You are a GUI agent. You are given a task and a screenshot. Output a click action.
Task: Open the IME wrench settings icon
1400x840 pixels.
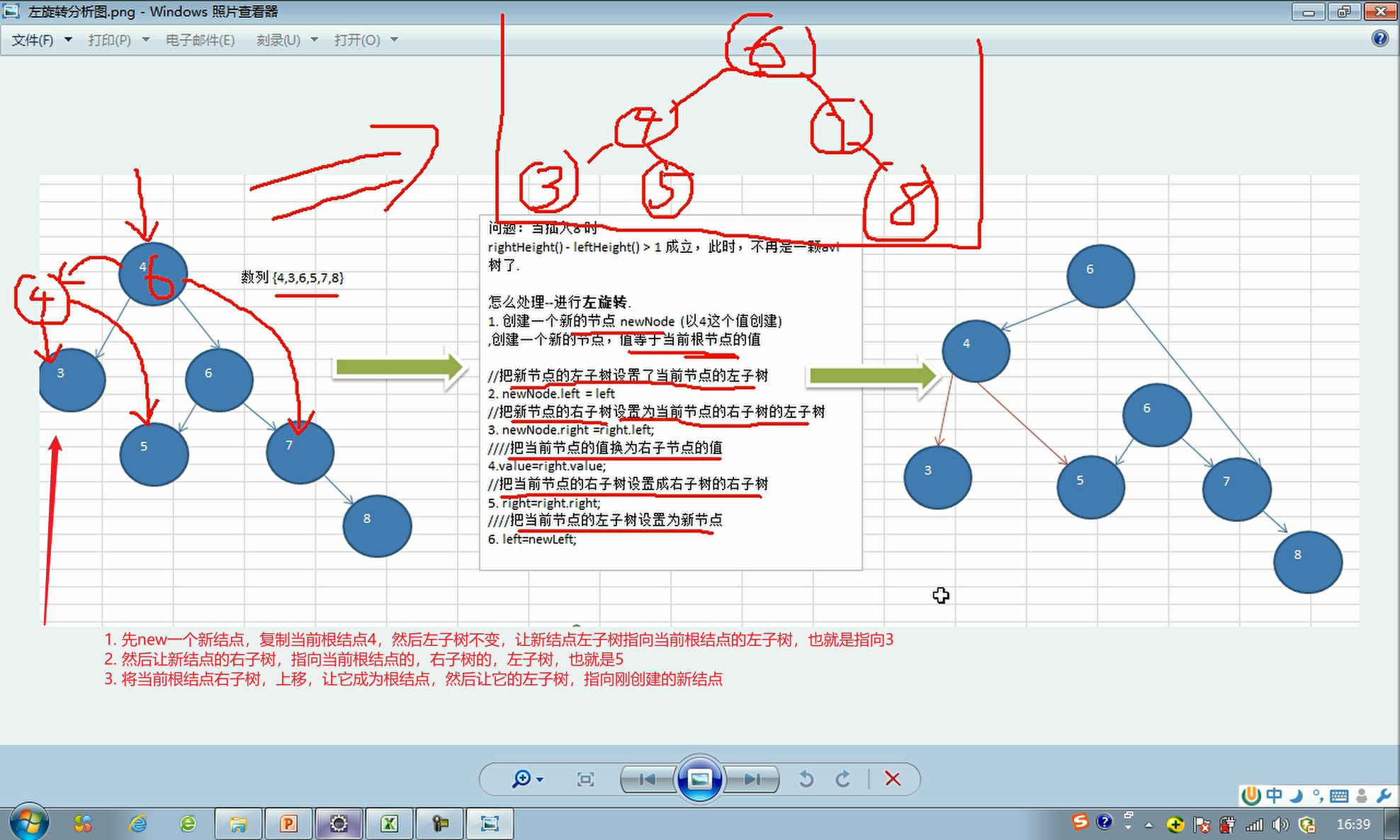click(x=1383, y=795)
